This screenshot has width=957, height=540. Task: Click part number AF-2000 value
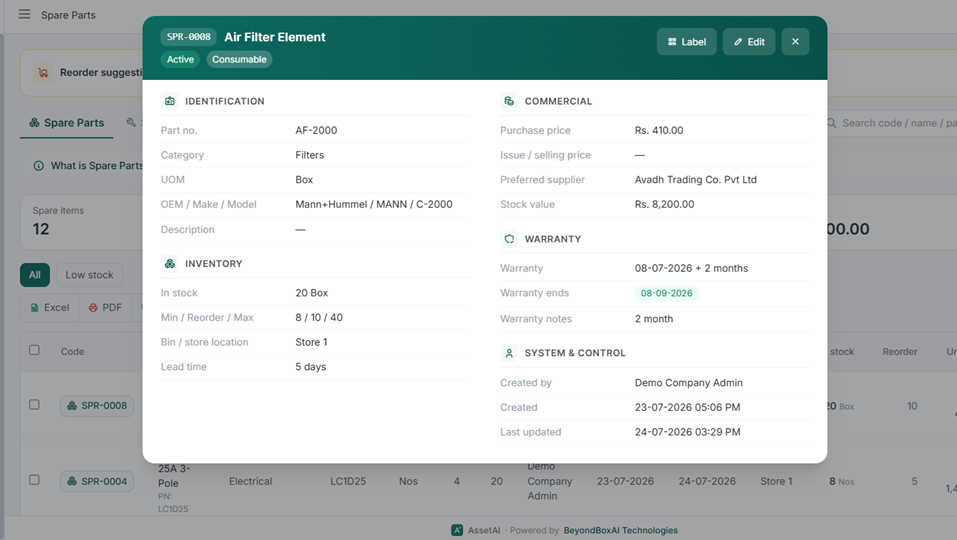tap(316, 130)
